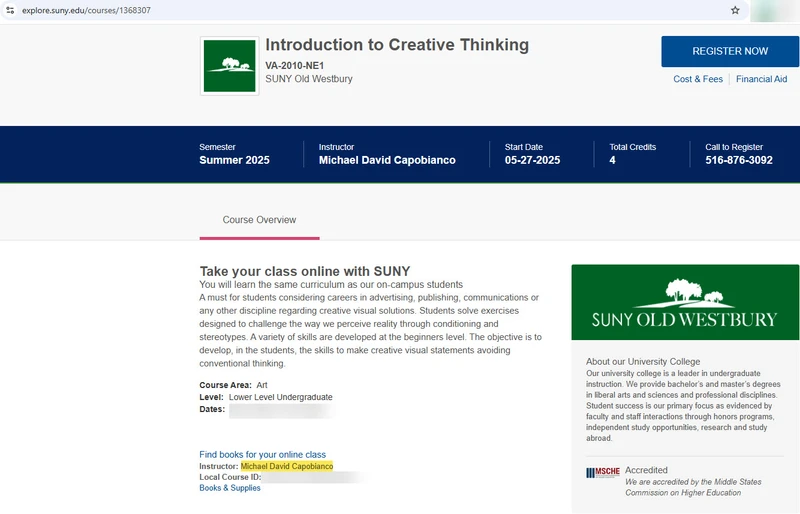Image resolution: width=800 pixels, height=514 pixels.
Task: Click the Middle States Commission accreditation text
Action: tap(693, 487)
